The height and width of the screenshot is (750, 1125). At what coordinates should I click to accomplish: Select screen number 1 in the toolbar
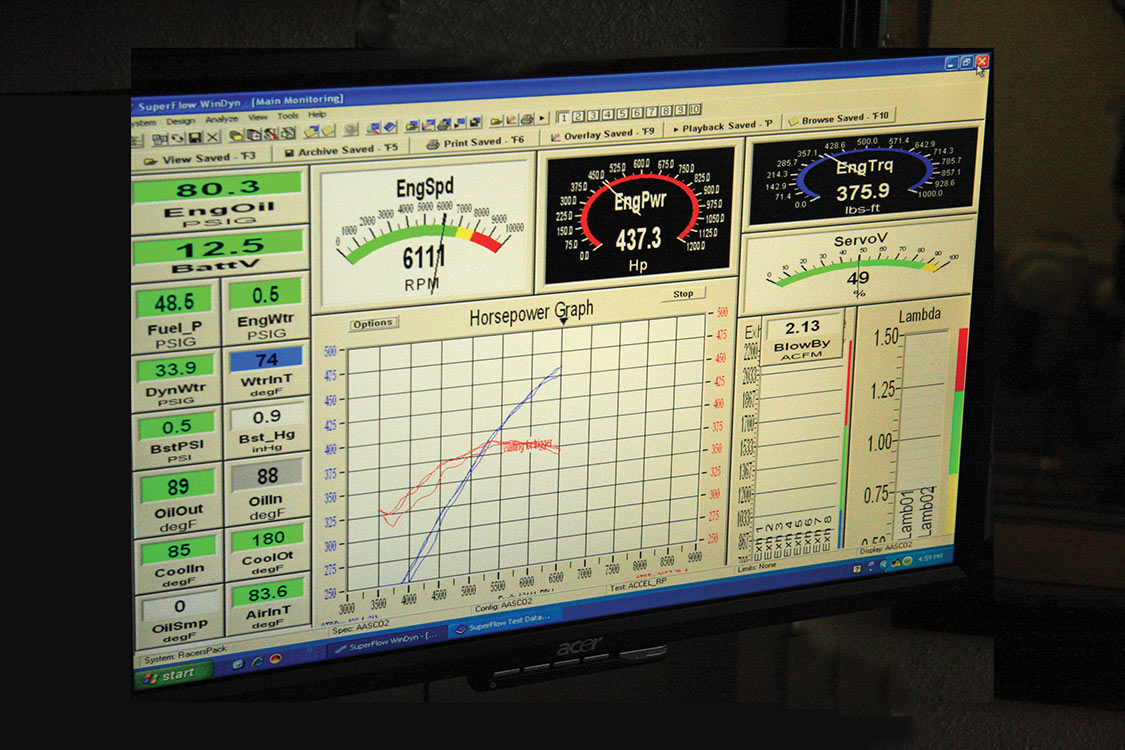point(563,116)
